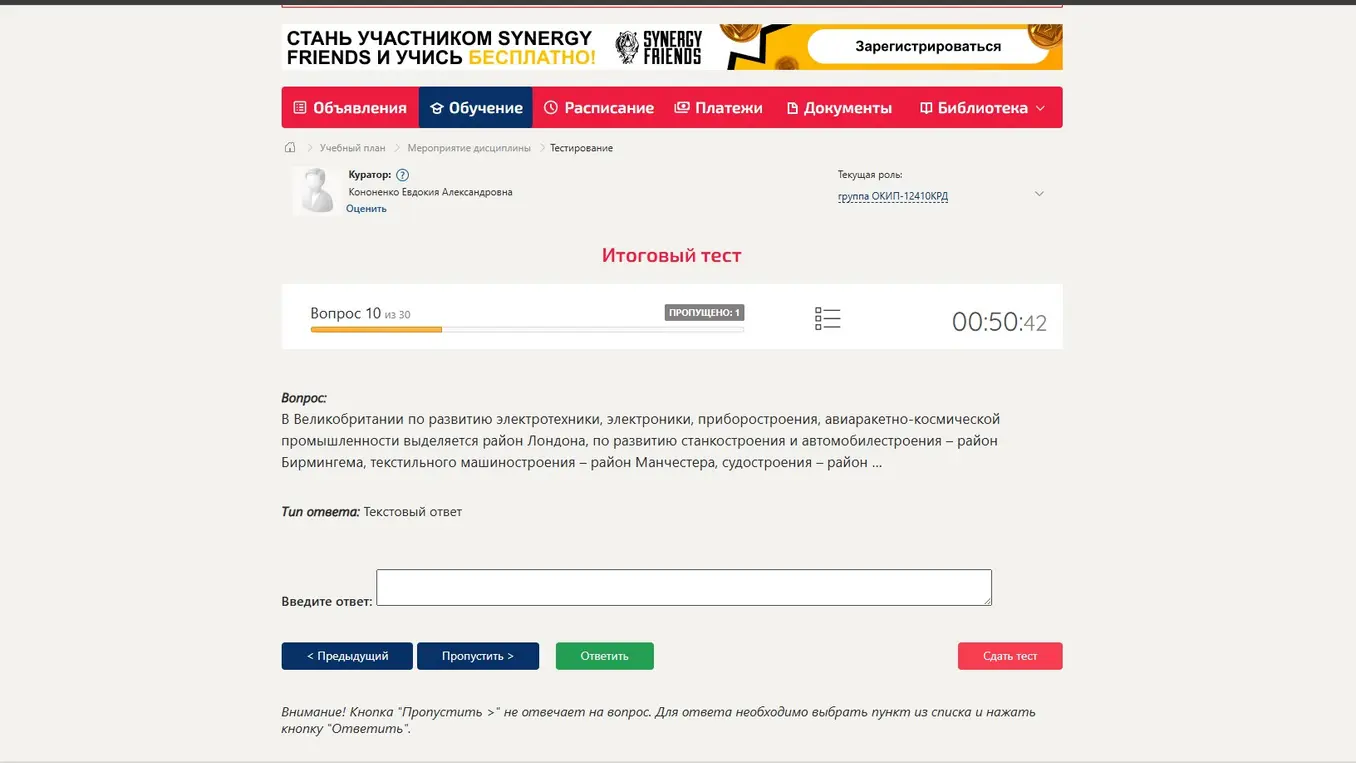
Task: Click the Synergy Friends lion logo
Action: [x=627, y=47]
